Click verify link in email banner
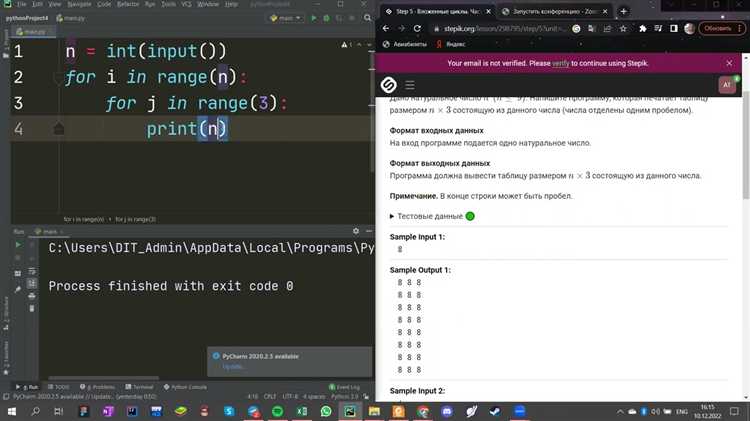The width and height of the screenshot is (750, 421). click(x=561, y=63)
